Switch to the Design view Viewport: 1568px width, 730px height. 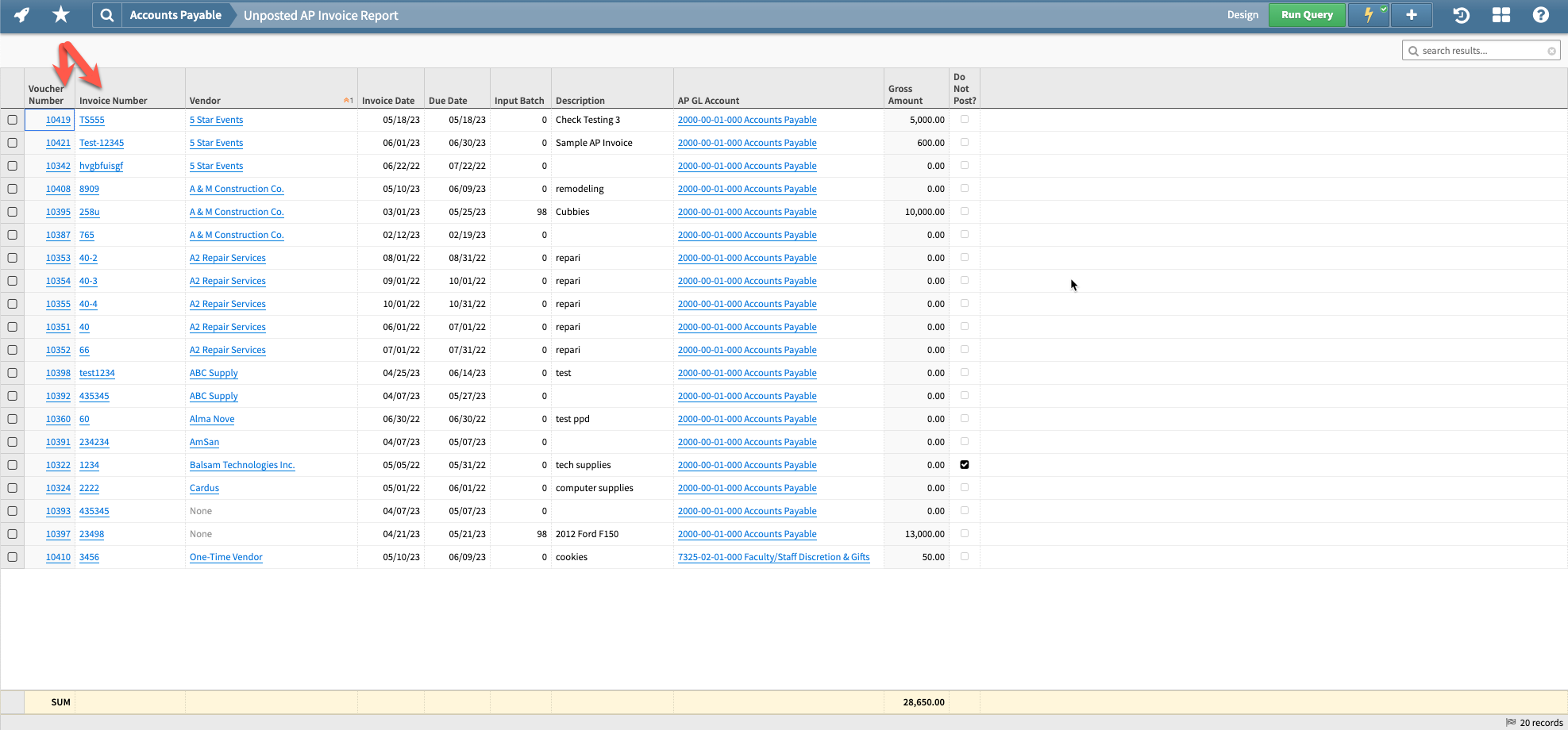(x=1242, y=14)
